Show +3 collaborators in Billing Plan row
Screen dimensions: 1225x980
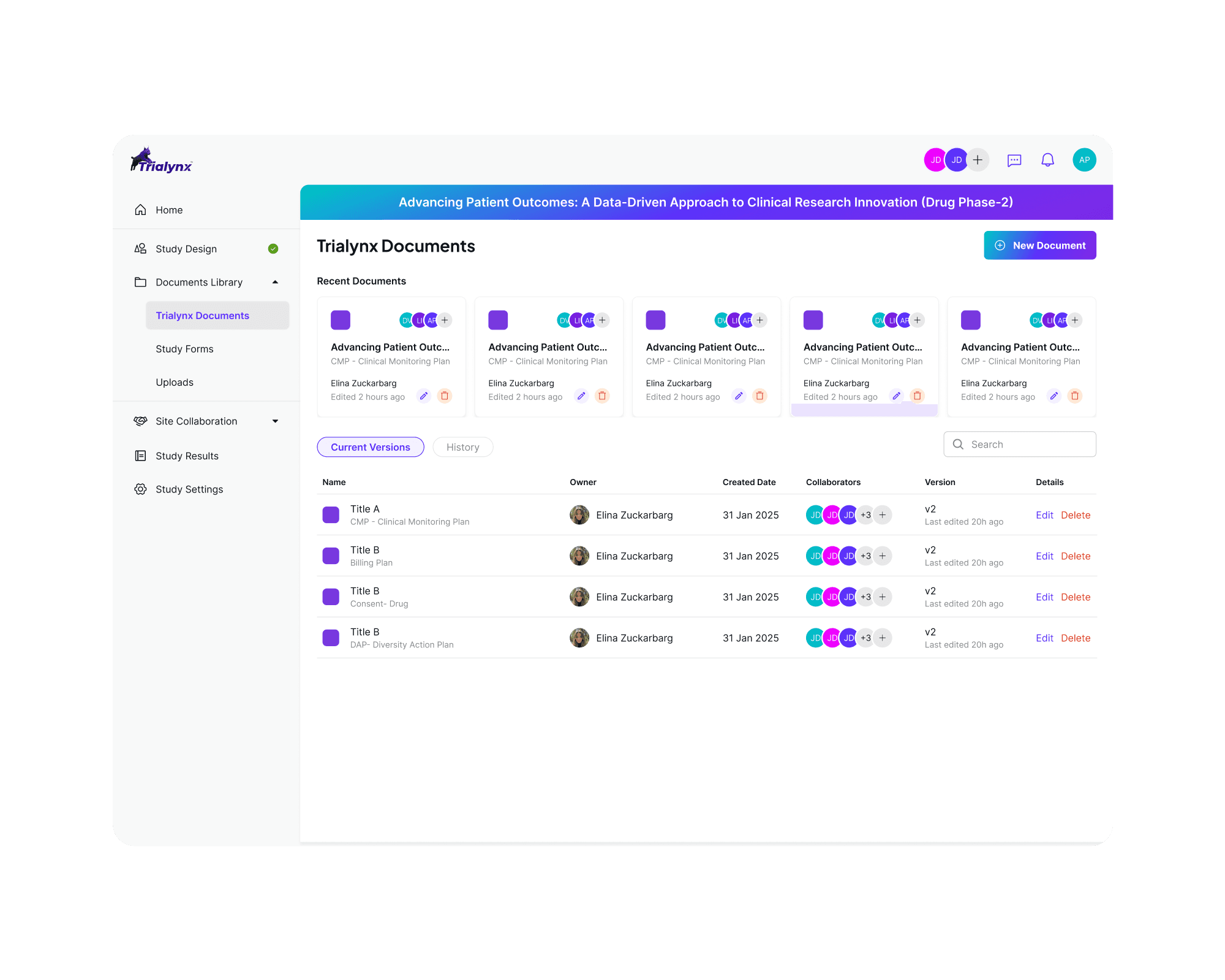(x=865, y=556)
